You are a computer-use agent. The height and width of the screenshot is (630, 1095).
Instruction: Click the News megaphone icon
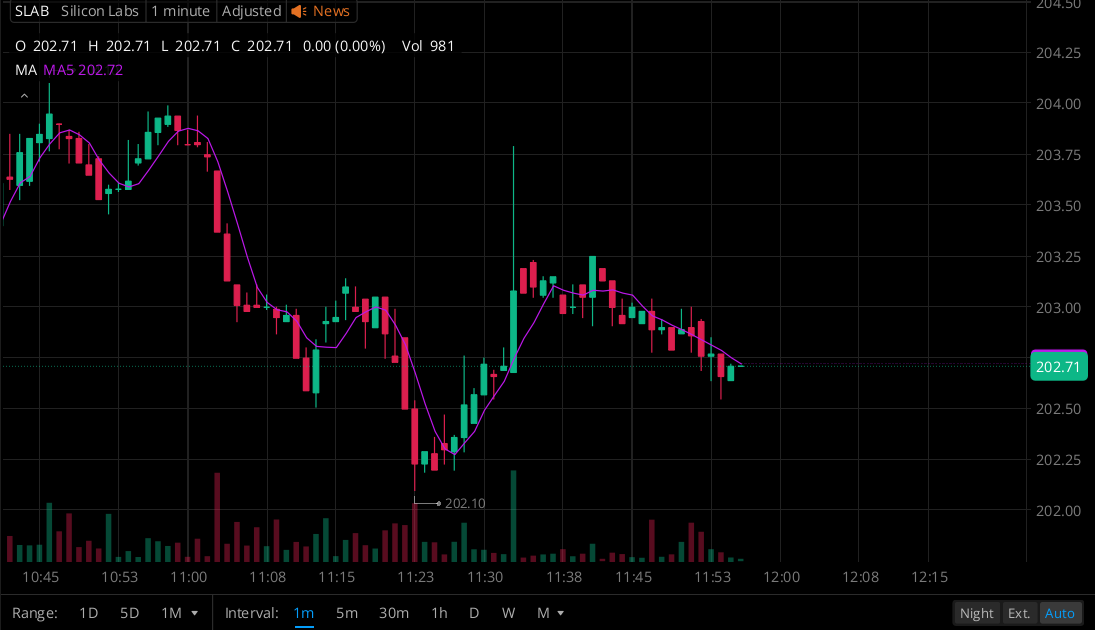[x=299, y=11]
